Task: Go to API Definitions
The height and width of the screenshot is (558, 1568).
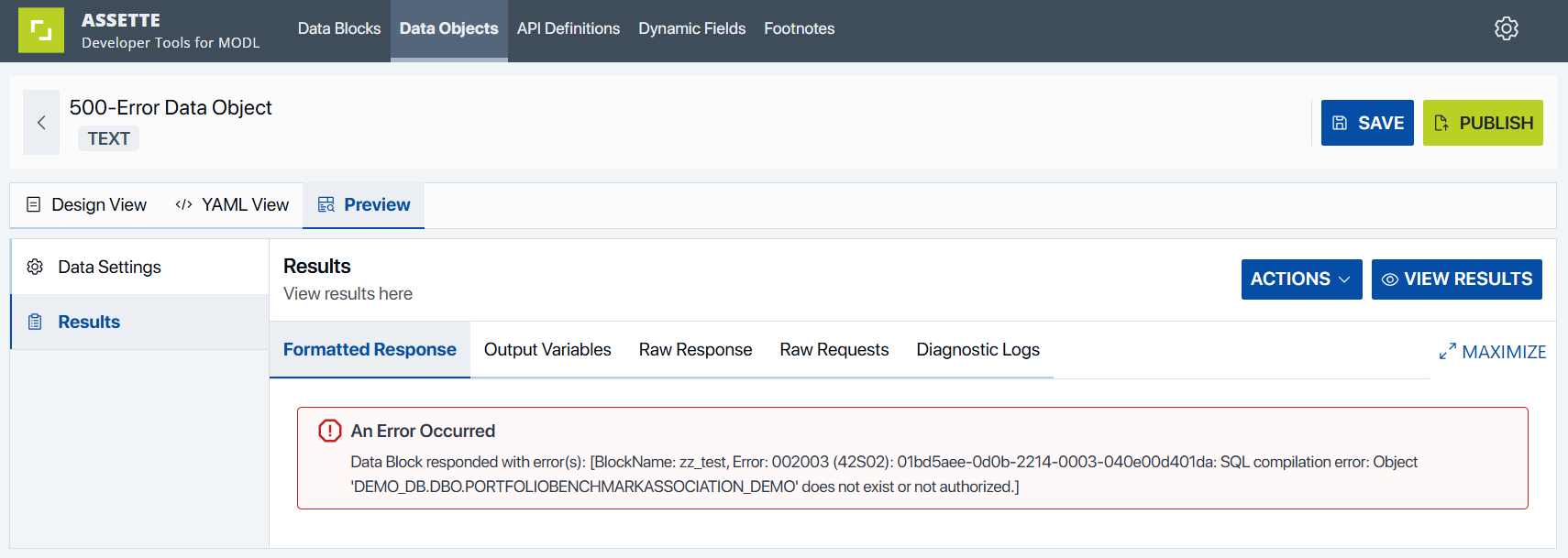Action: (x=568, y=28)
